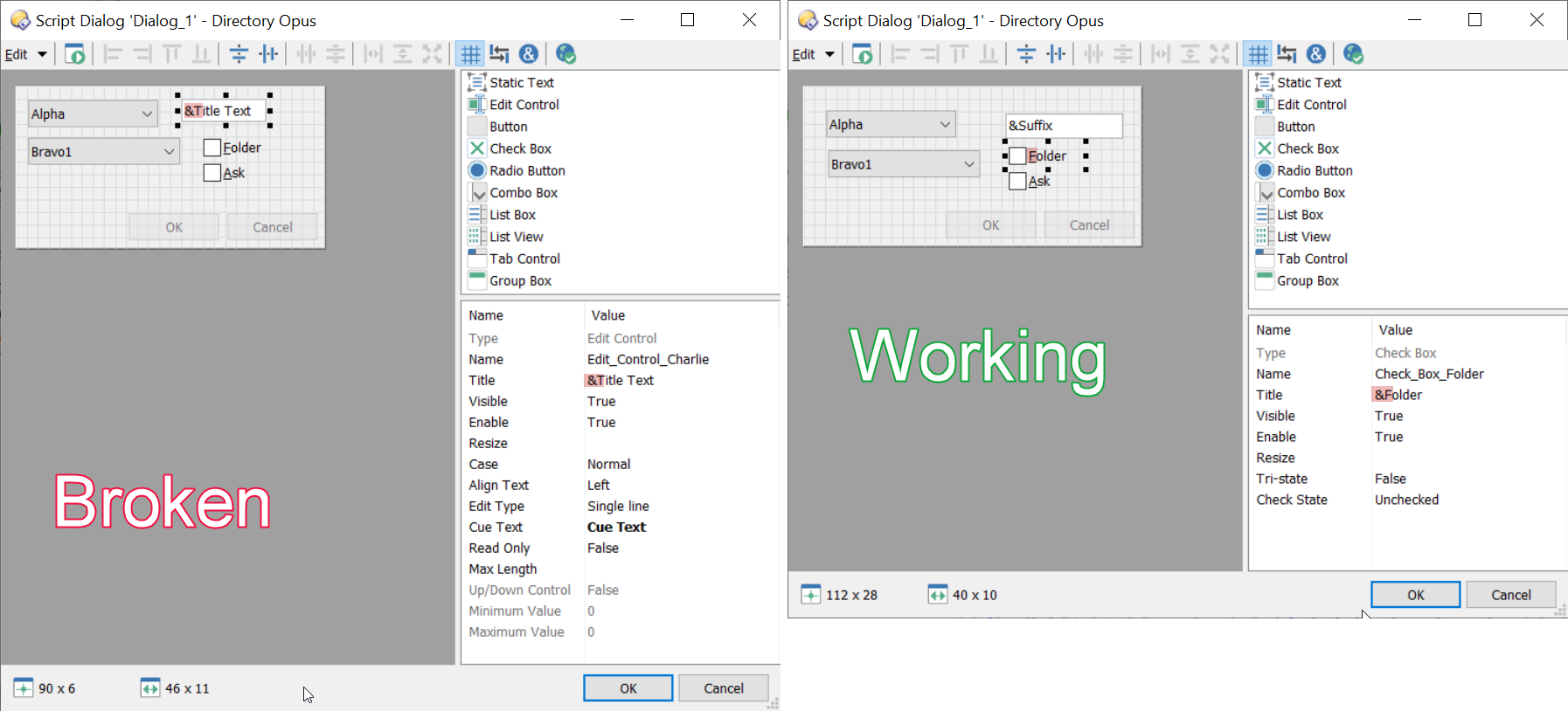The width and height of the screenshot is (1568, 711).
Task: Select List View control in right window palette
Action: [1303, 237]
